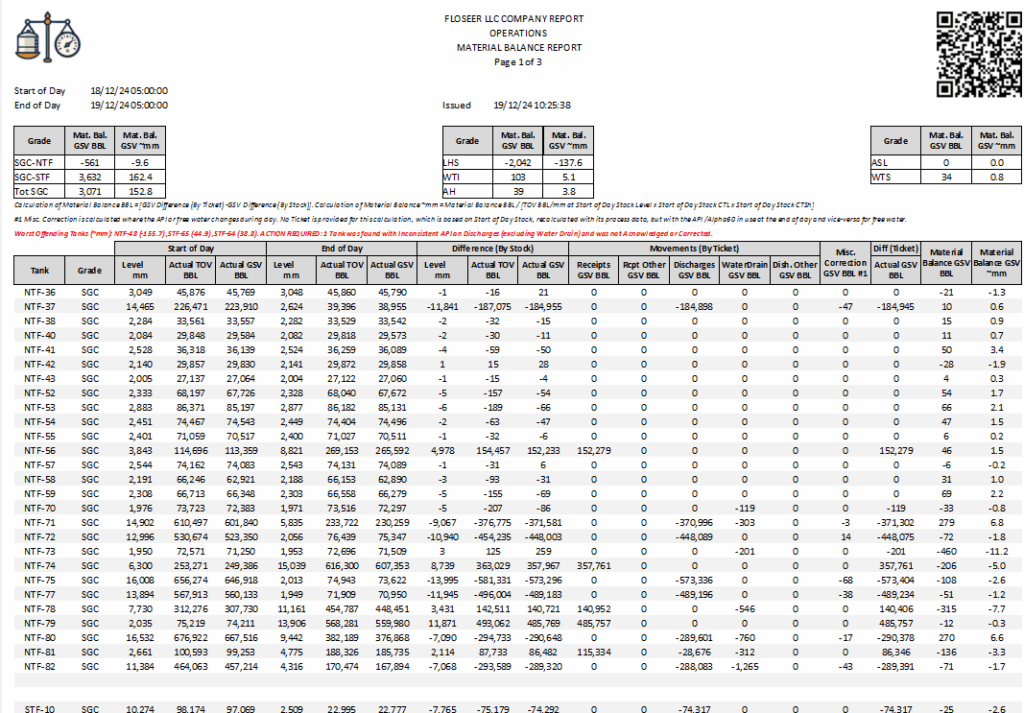The image size is (1024, 713).
Task: Click the STF-10 tank row label
Action: coord(39,707)
